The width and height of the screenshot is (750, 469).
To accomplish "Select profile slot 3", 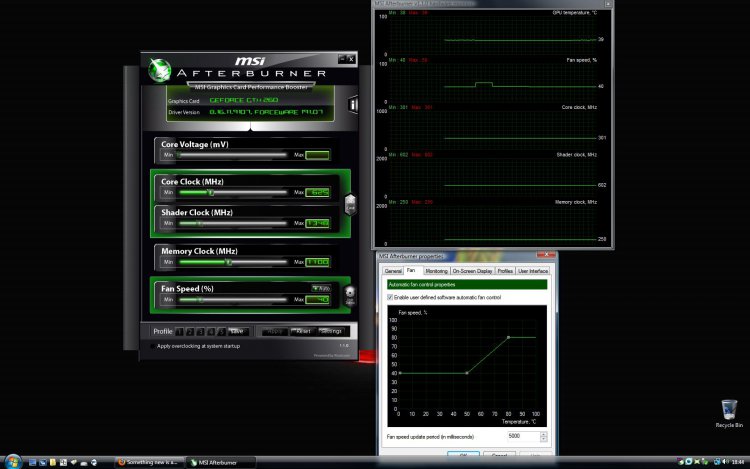I will click(200, 331).
